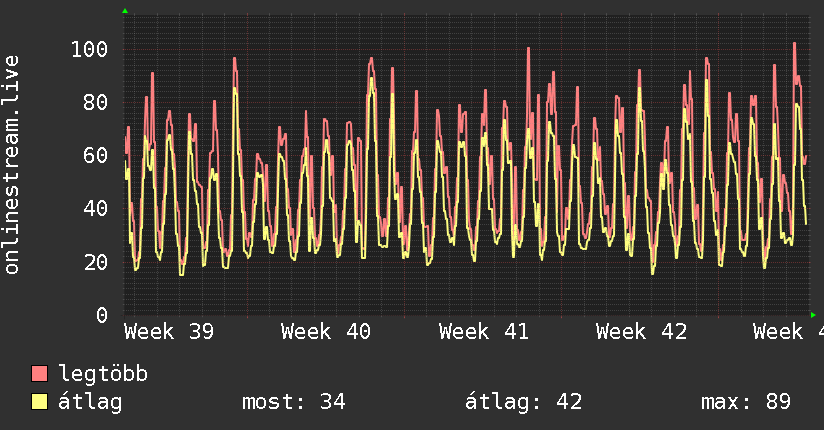824x430 pixels.
Task: Click the 60 y-axis label
Action: [x=96, y=156]
